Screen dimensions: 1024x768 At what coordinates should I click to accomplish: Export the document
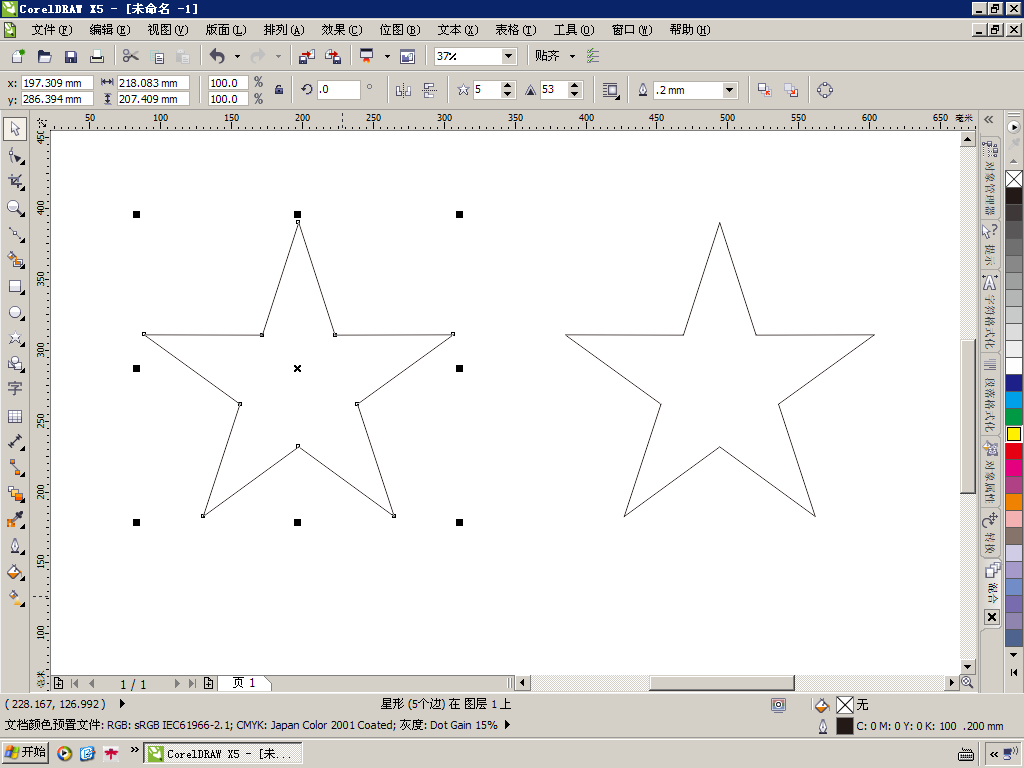click(333, 56)
